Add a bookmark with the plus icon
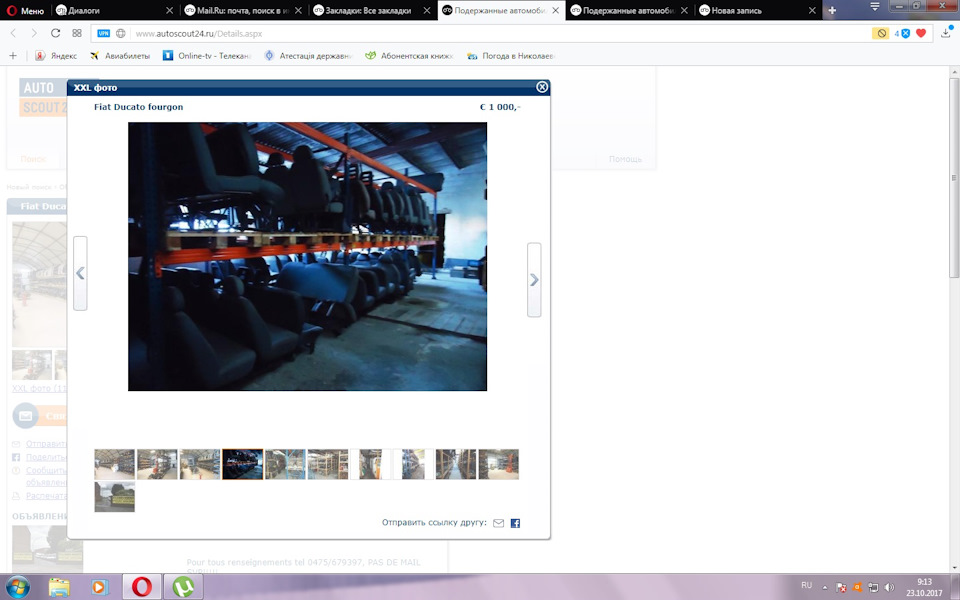Screen dimensions: 960x600 click(13, 56)
